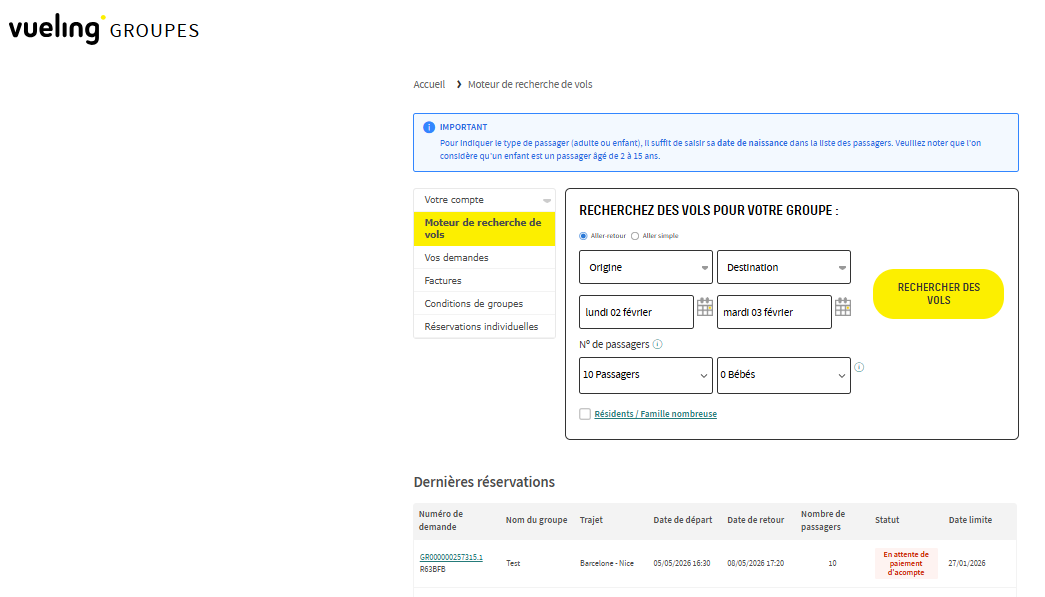Open the Origine dropdown
Screen dimensions: 1045x597
coord(645,267)
